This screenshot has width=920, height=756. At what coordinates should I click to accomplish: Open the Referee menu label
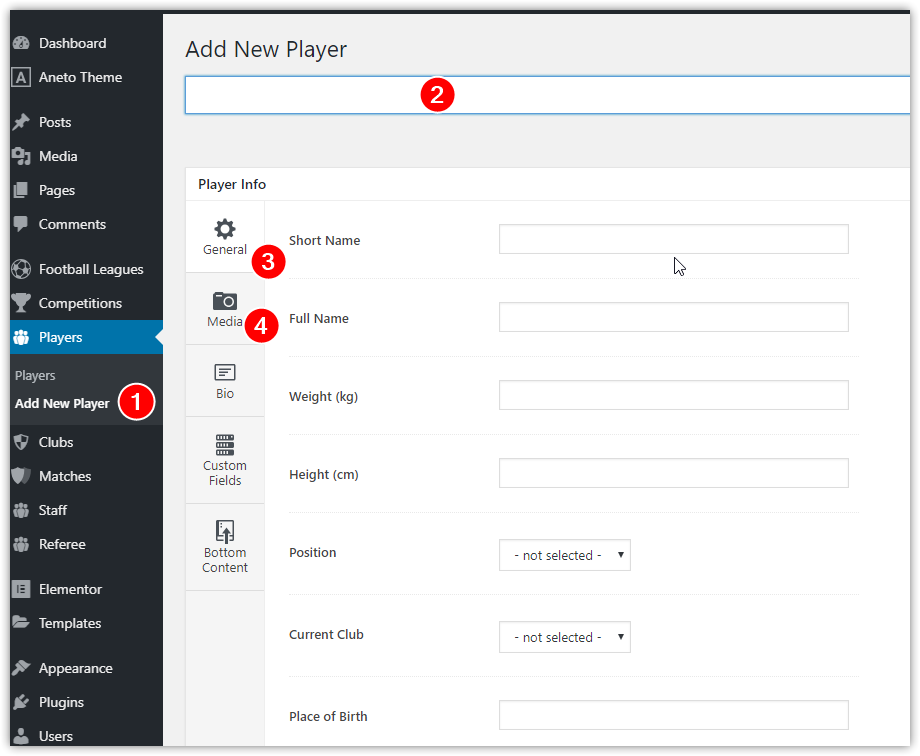click(x=62, y=545)
